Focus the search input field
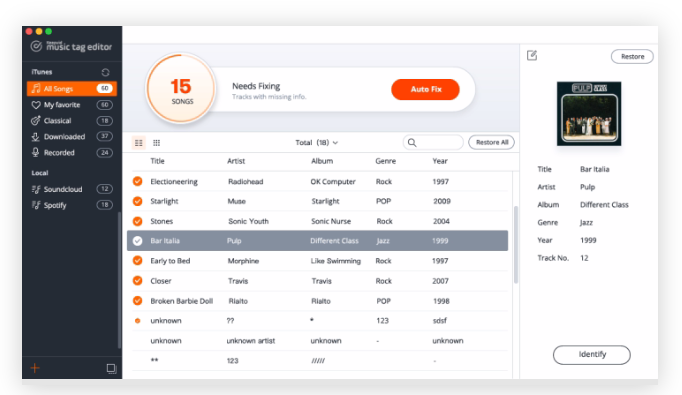 coord(433,143)
